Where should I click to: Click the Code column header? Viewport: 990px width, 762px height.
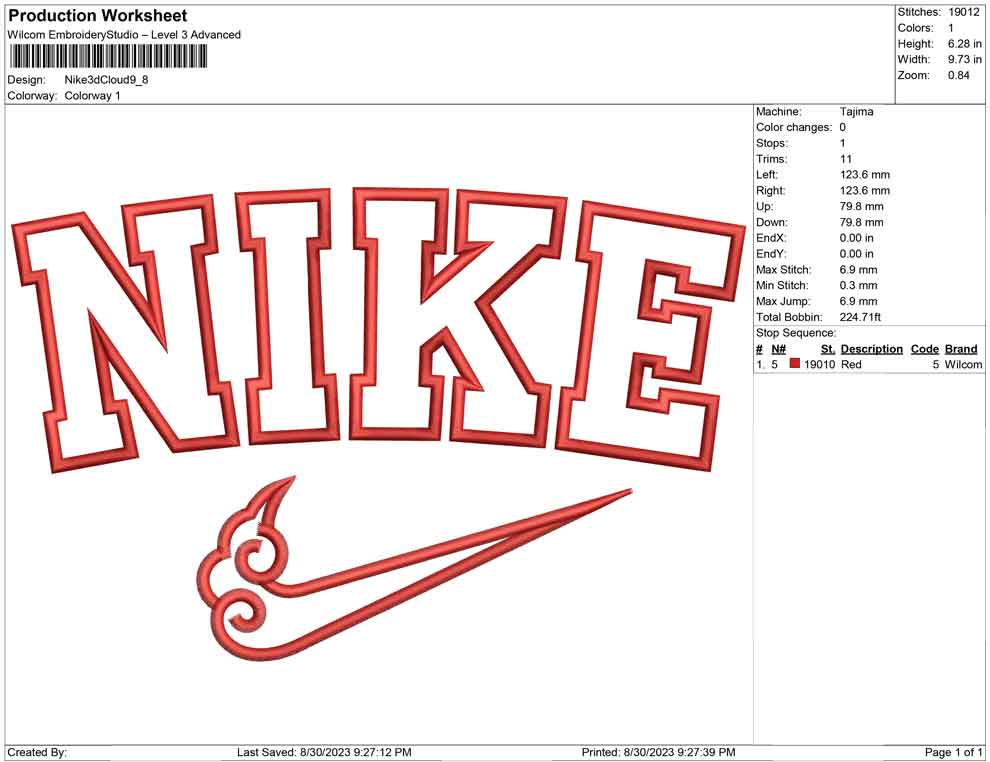click(x=924, y=349)
